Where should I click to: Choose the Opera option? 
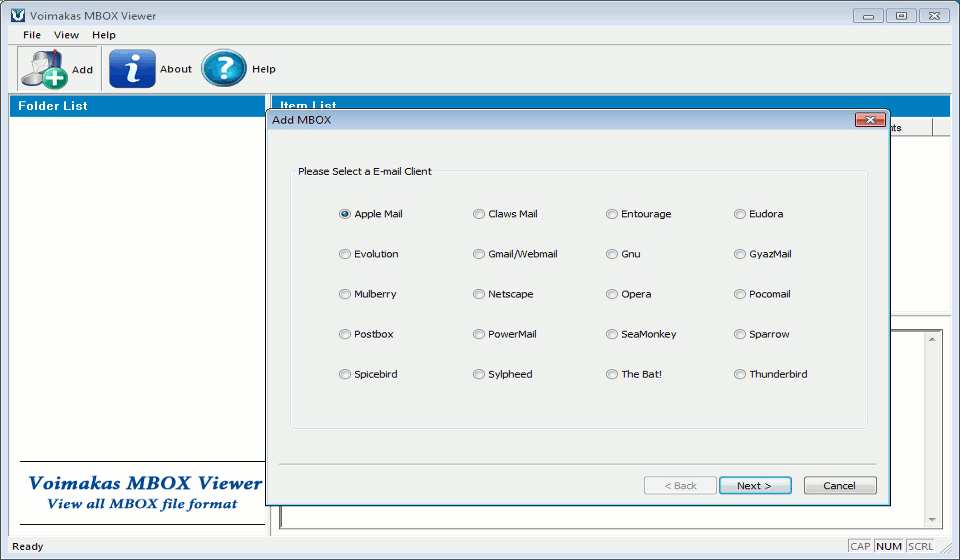(612, 294)
